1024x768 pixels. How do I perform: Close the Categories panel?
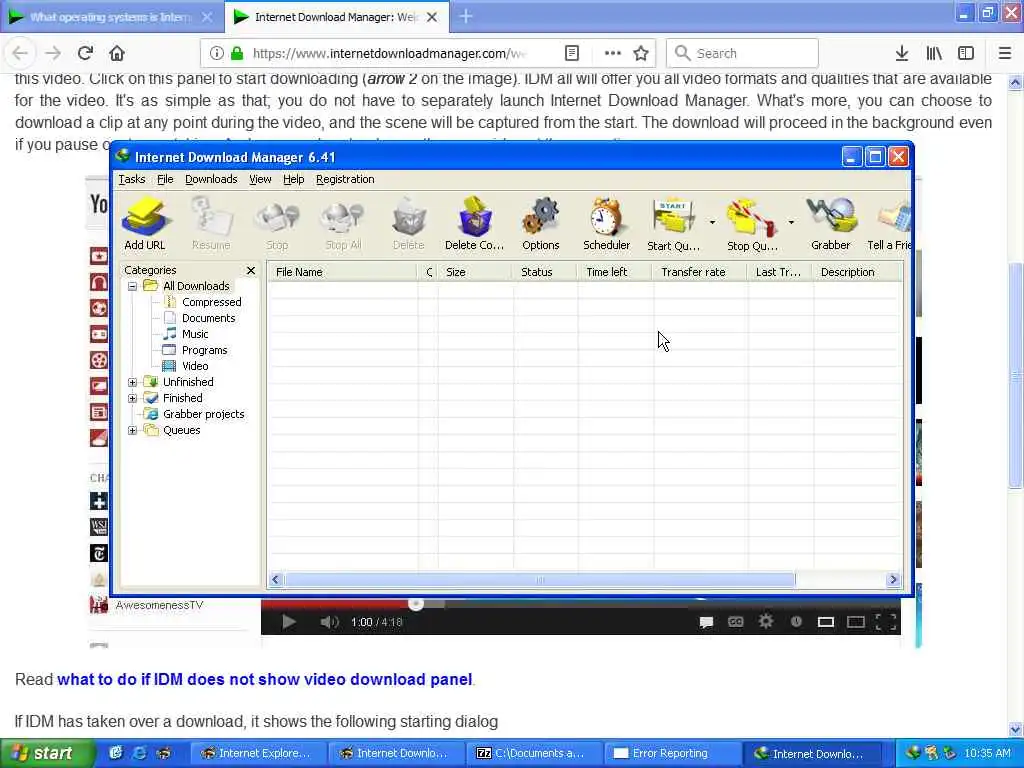(x=251, y=270)
